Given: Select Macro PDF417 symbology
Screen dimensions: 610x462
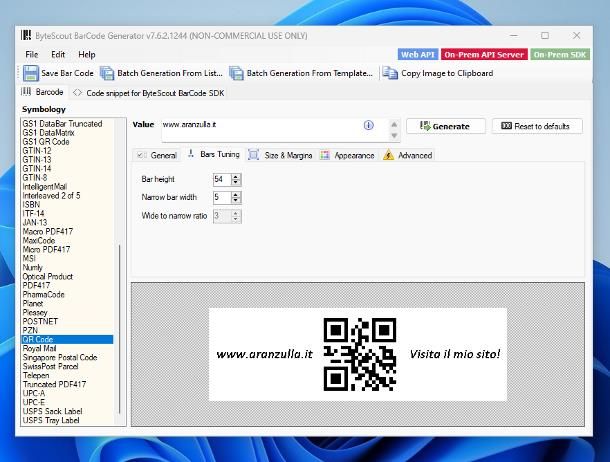Looking at the screenshot, I should (x=47, y=231).
